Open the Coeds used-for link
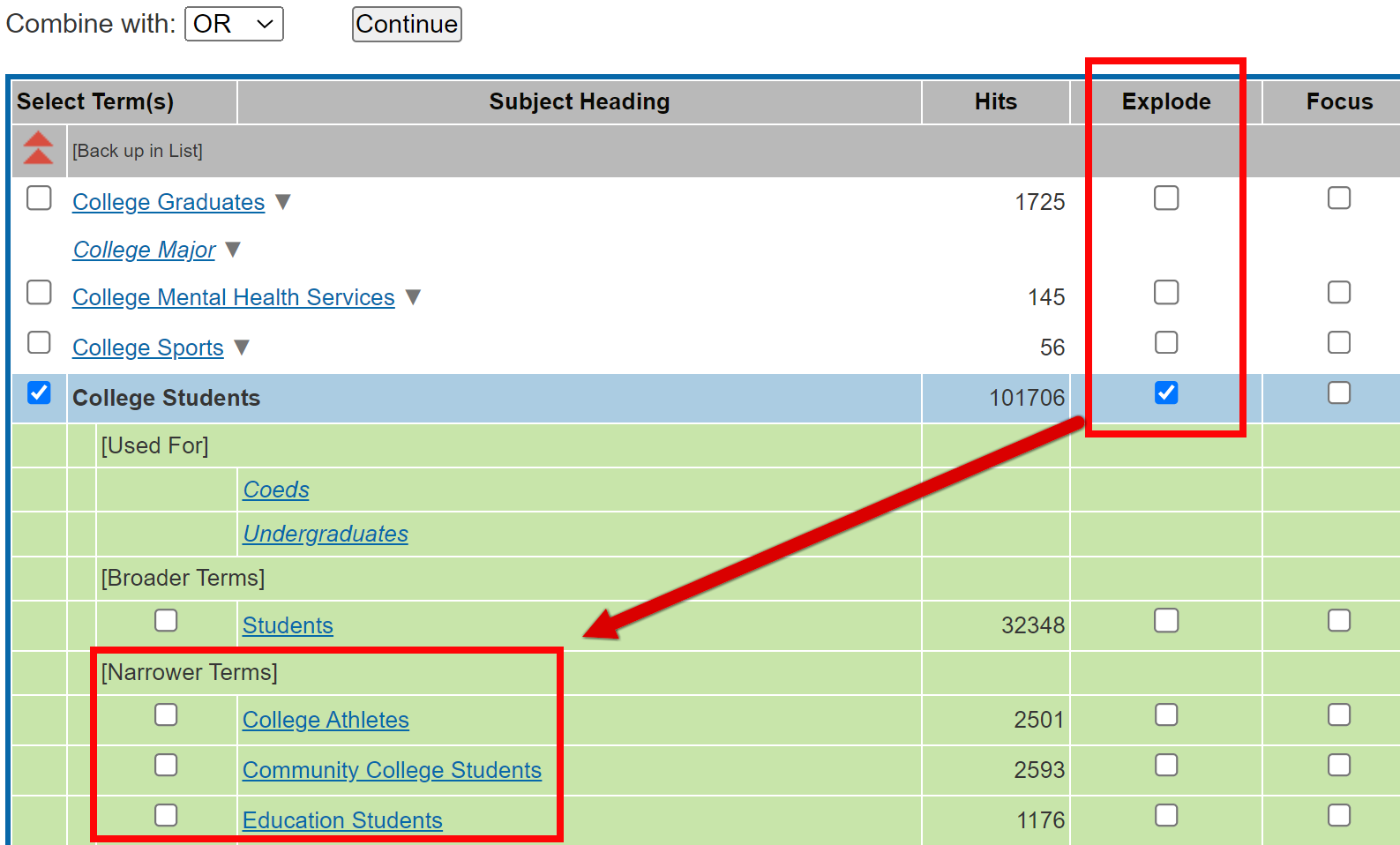 click(x=276, y=490)
